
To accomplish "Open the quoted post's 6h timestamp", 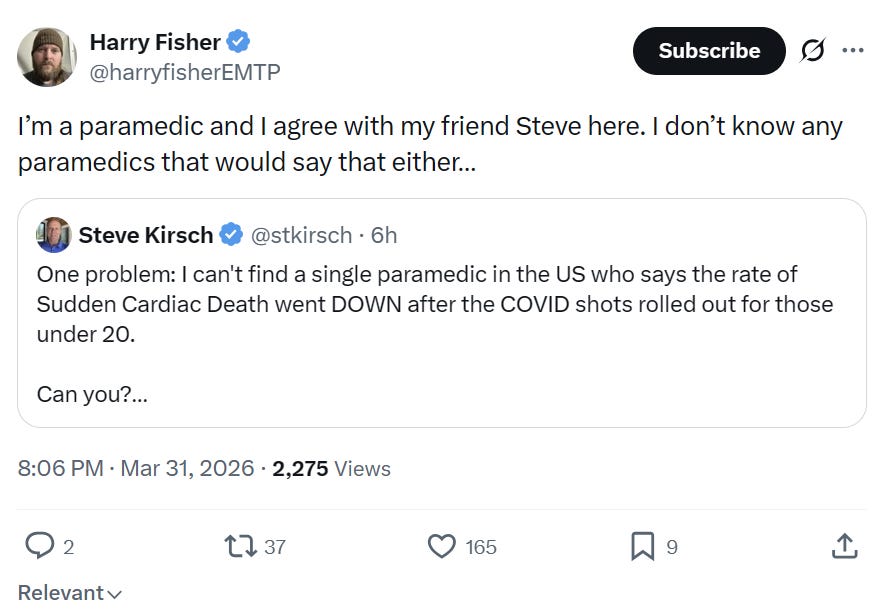I will 384,235.
